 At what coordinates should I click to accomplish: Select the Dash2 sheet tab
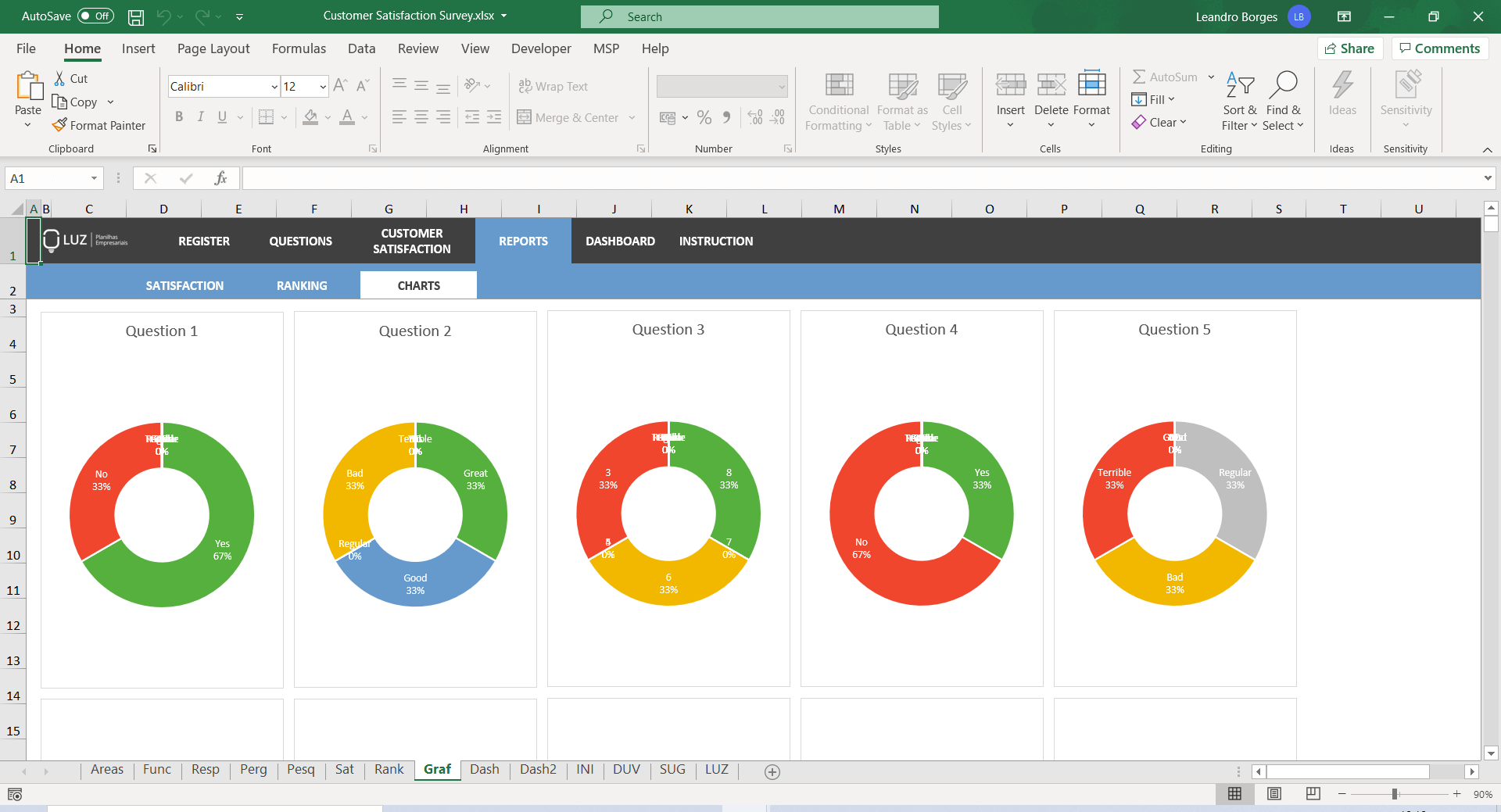537,770
